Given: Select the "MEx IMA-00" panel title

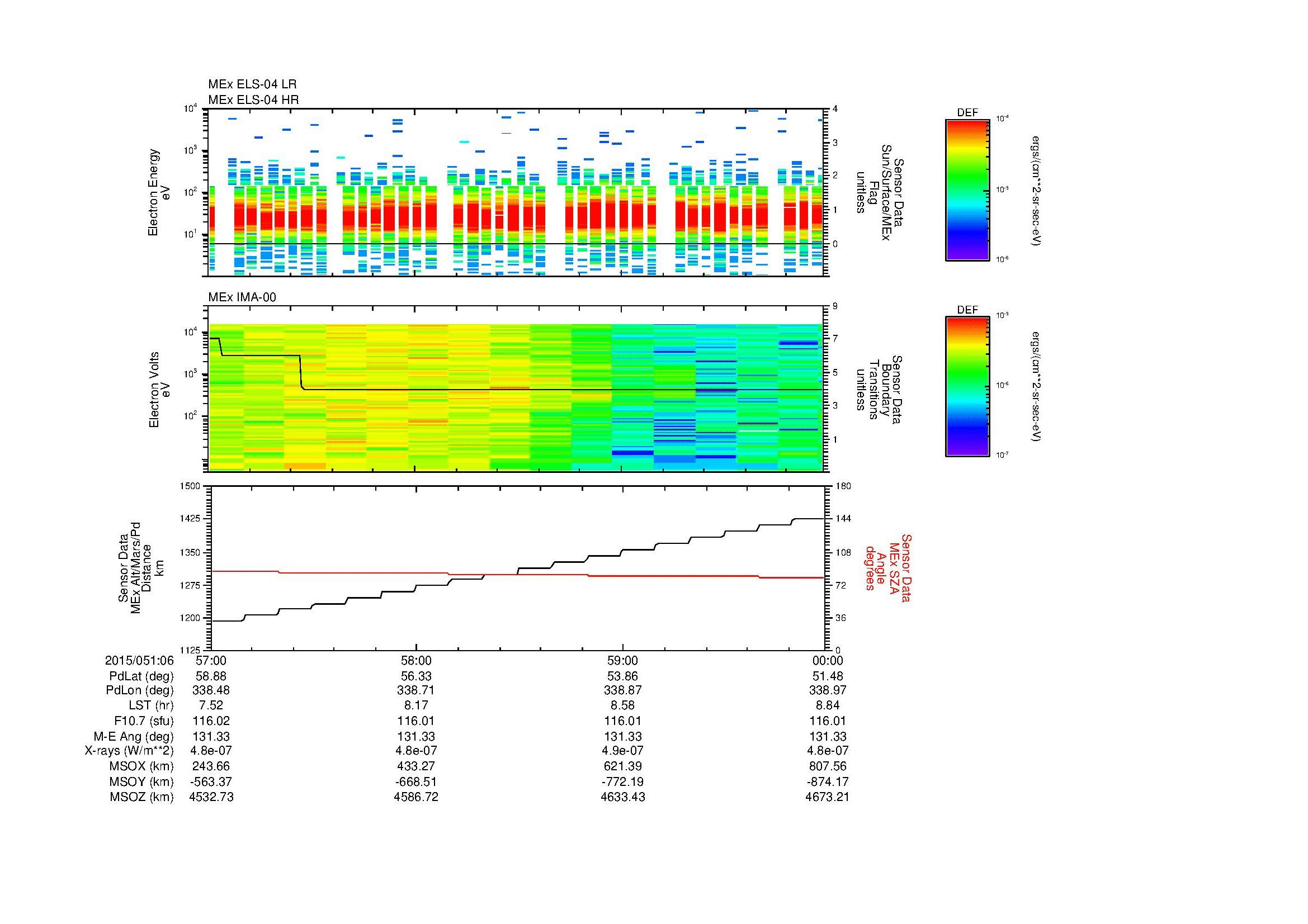Looking at the screenshot, I should pyautogui.click(x=242, y=297).
